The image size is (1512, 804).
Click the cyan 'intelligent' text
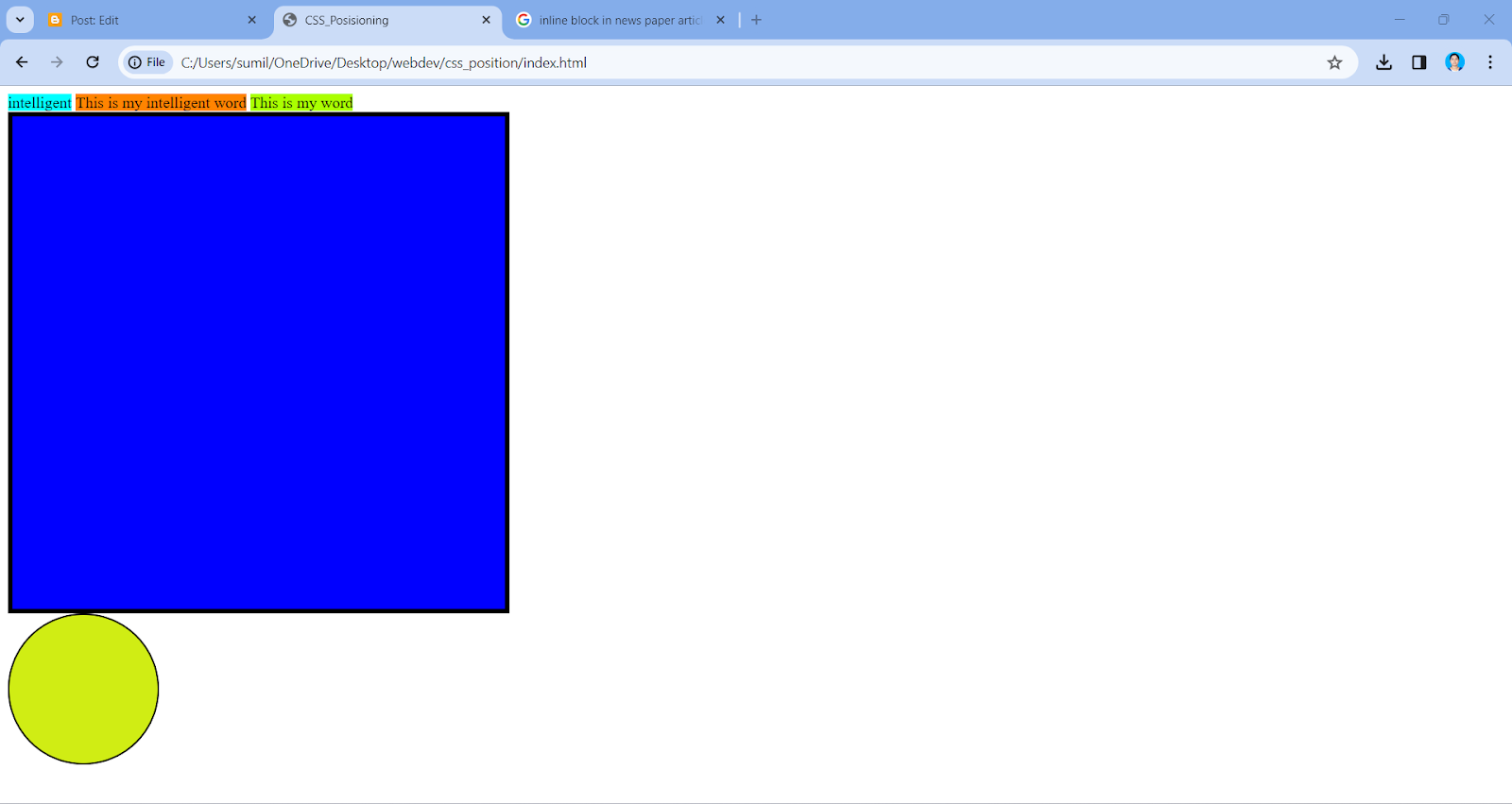[x=40, y=103]
